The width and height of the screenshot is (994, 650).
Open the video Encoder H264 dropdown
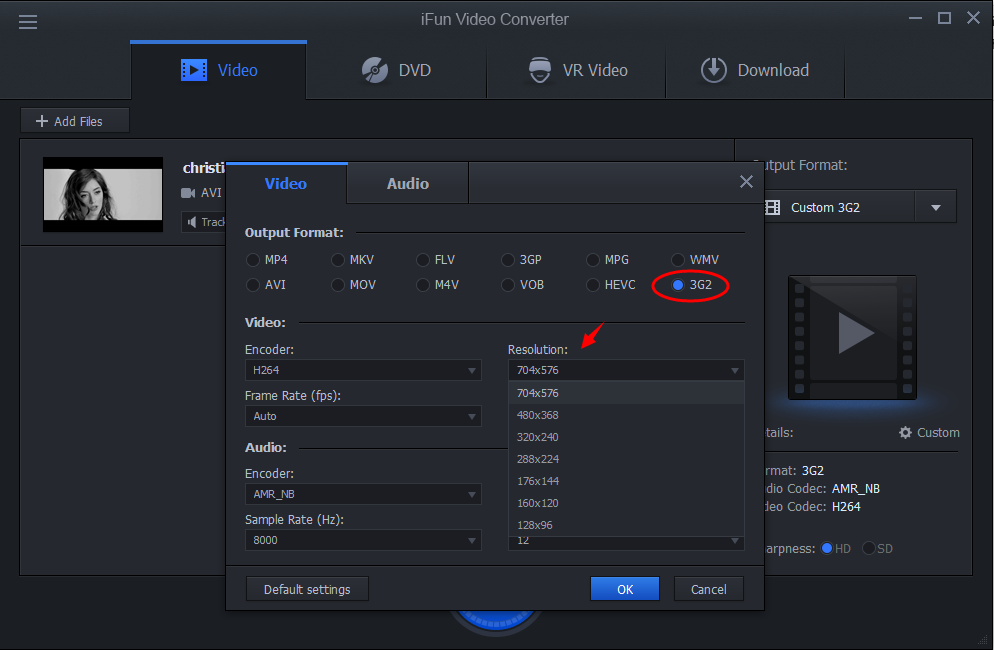(363, 370)
